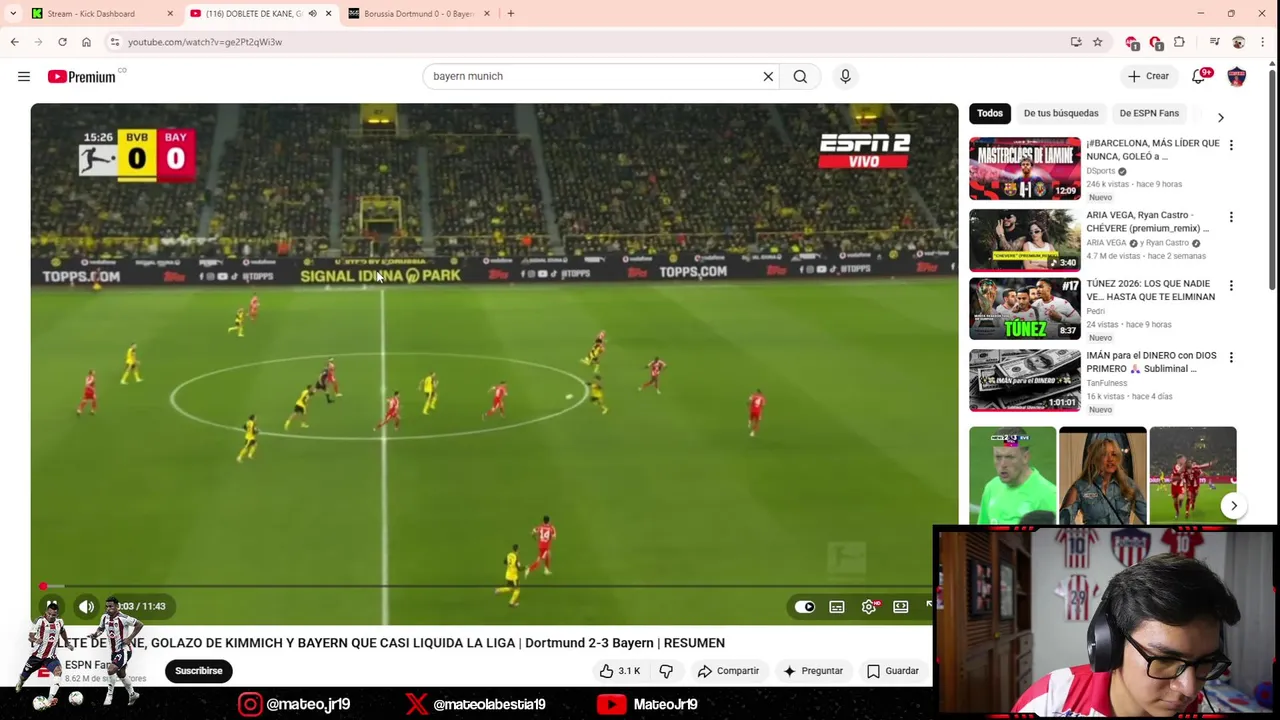This screenshot has height=720, width=1280.
Task: Open Chrome three-dot menu
Action: 1263,42
